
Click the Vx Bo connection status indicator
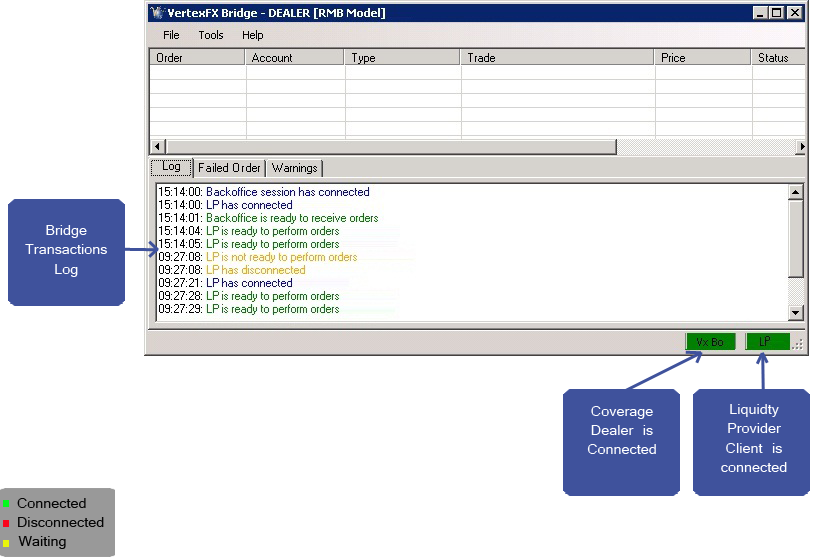(710, 342)
